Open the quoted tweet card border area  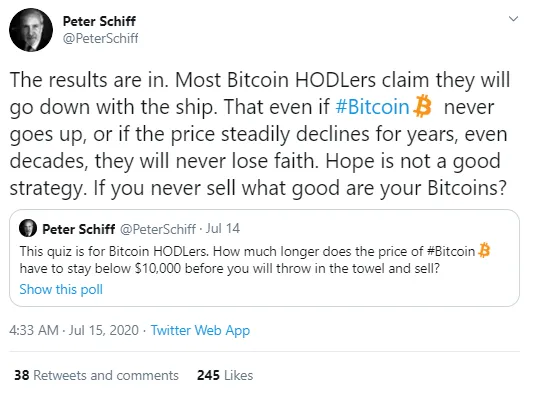(264, 258)
